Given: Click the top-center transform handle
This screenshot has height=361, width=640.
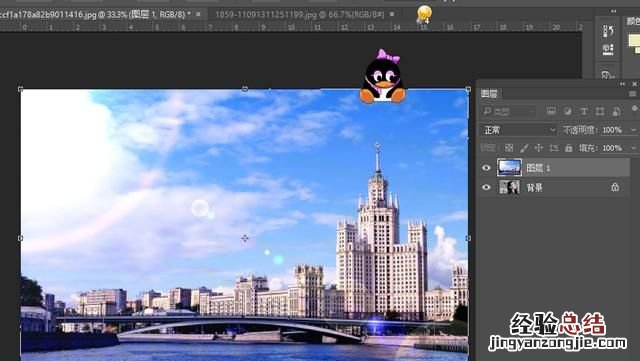Looking at the screenshot, I should pyautogui.click(x=244, y=89).
